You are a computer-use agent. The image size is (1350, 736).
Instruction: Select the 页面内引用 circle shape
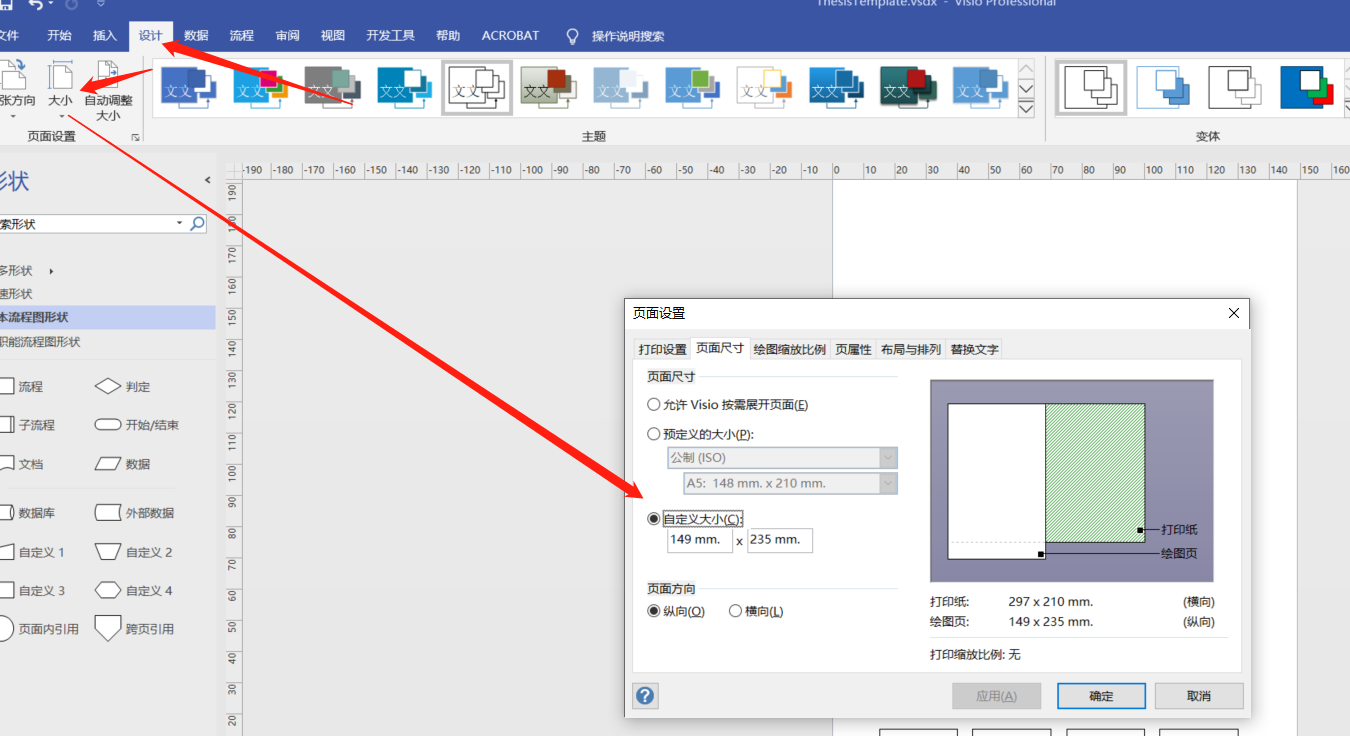(40, 629)
